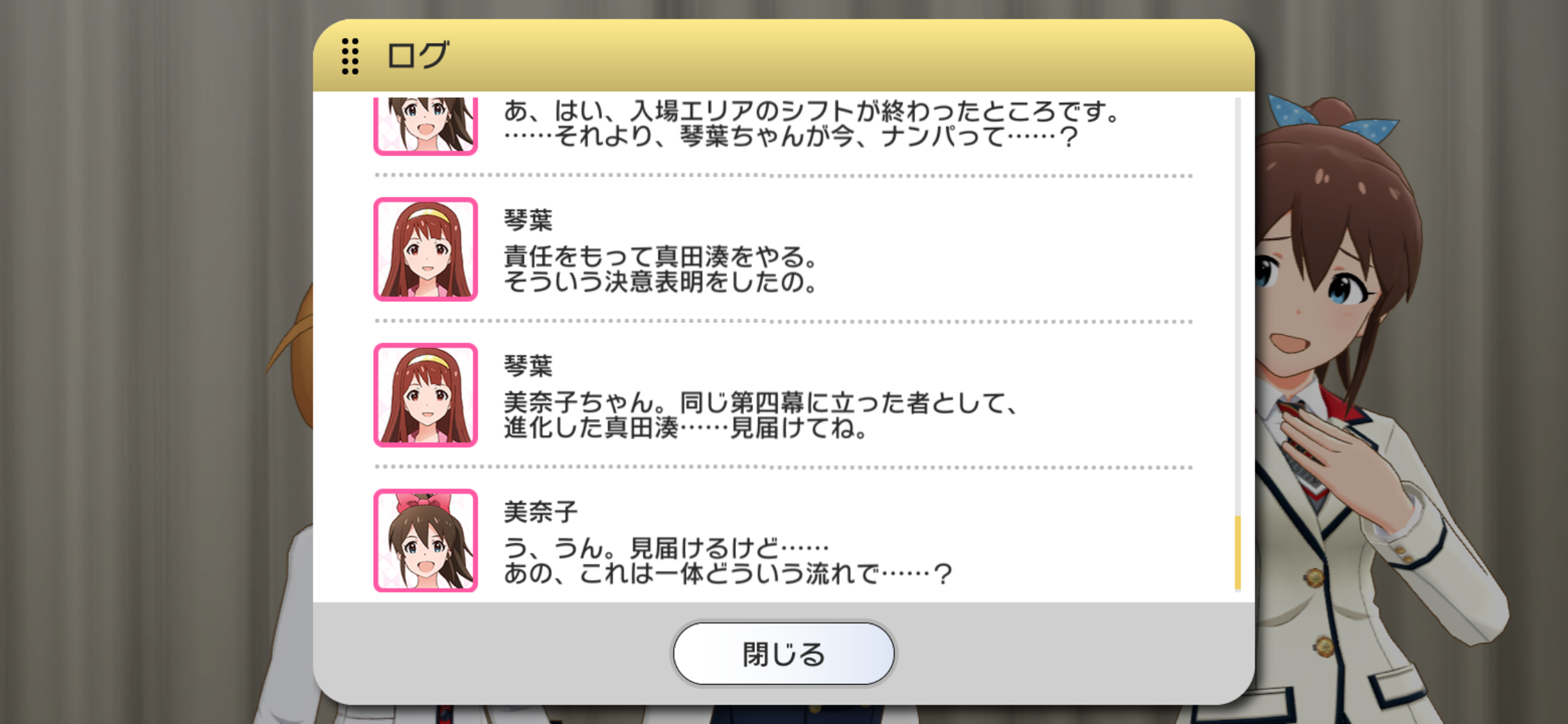Click the first 琴葉 speaker name
1568x724 pixels.
coord(528,221)
